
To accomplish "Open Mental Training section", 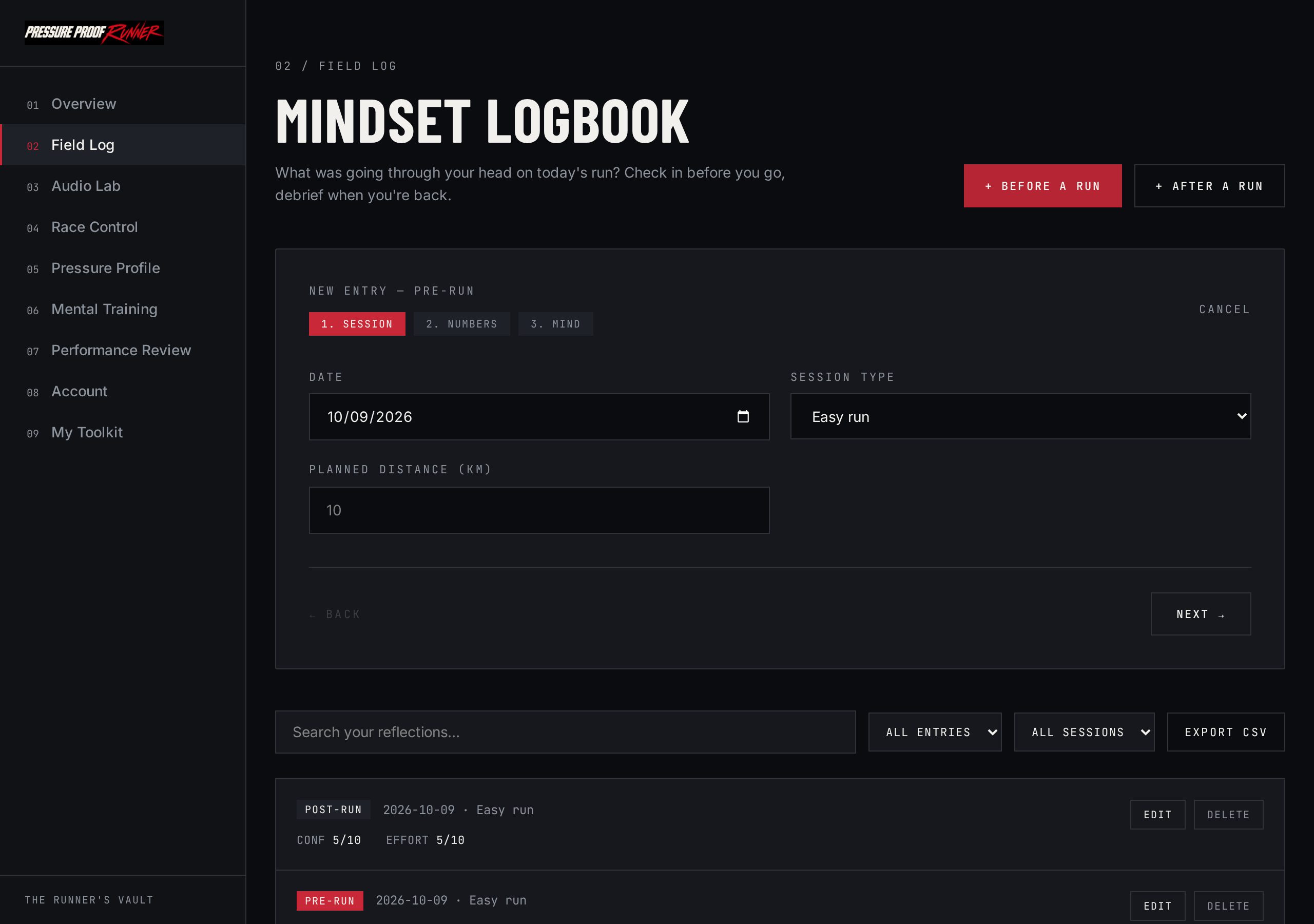I will (x=123, y=309).
